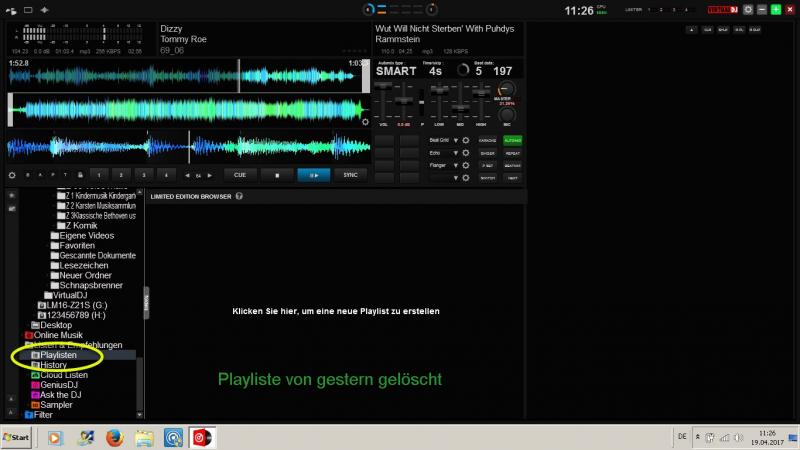Open the empty fourth effect dropdown arrow
800x450 pixels.
pyautogui.click(x=456, y=178)
